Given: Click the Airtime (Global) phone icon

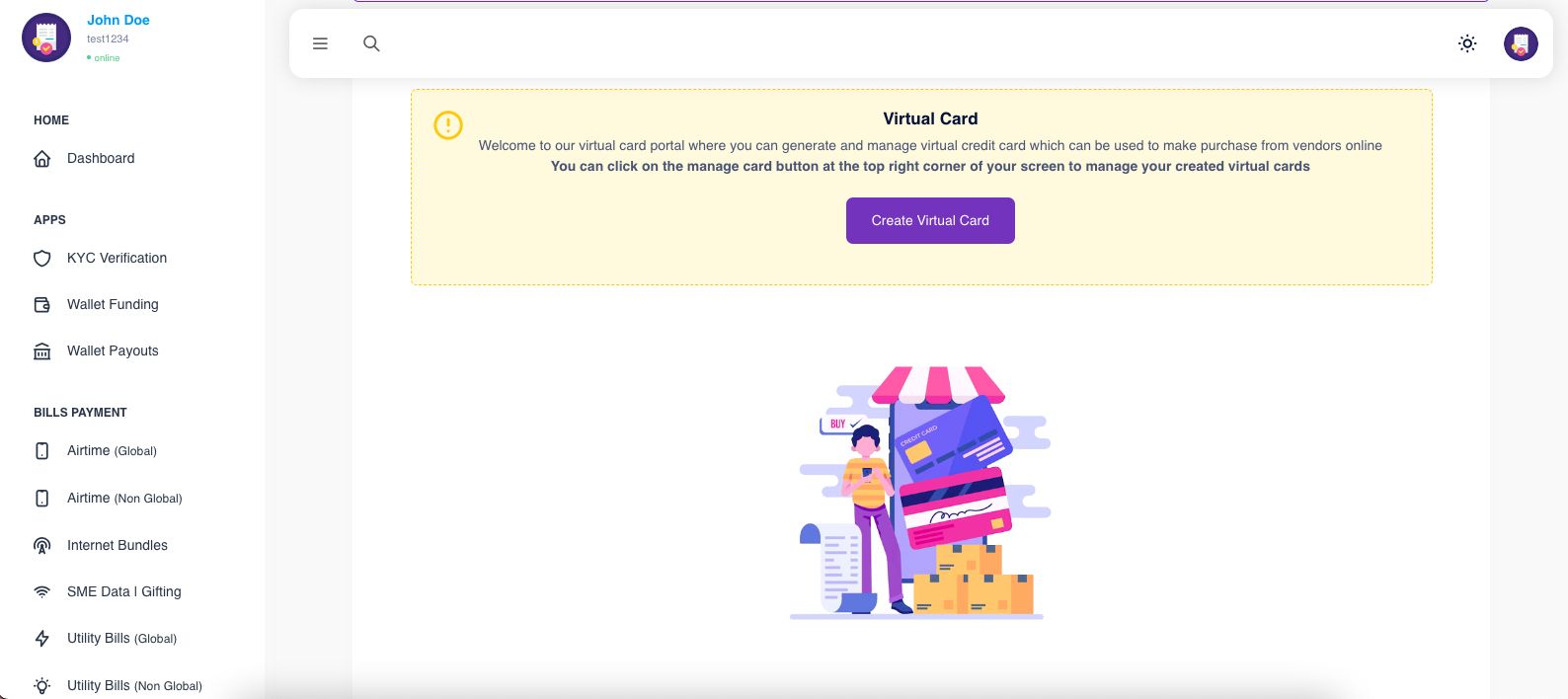Looking at the screenshot, I should coord(42,451).
